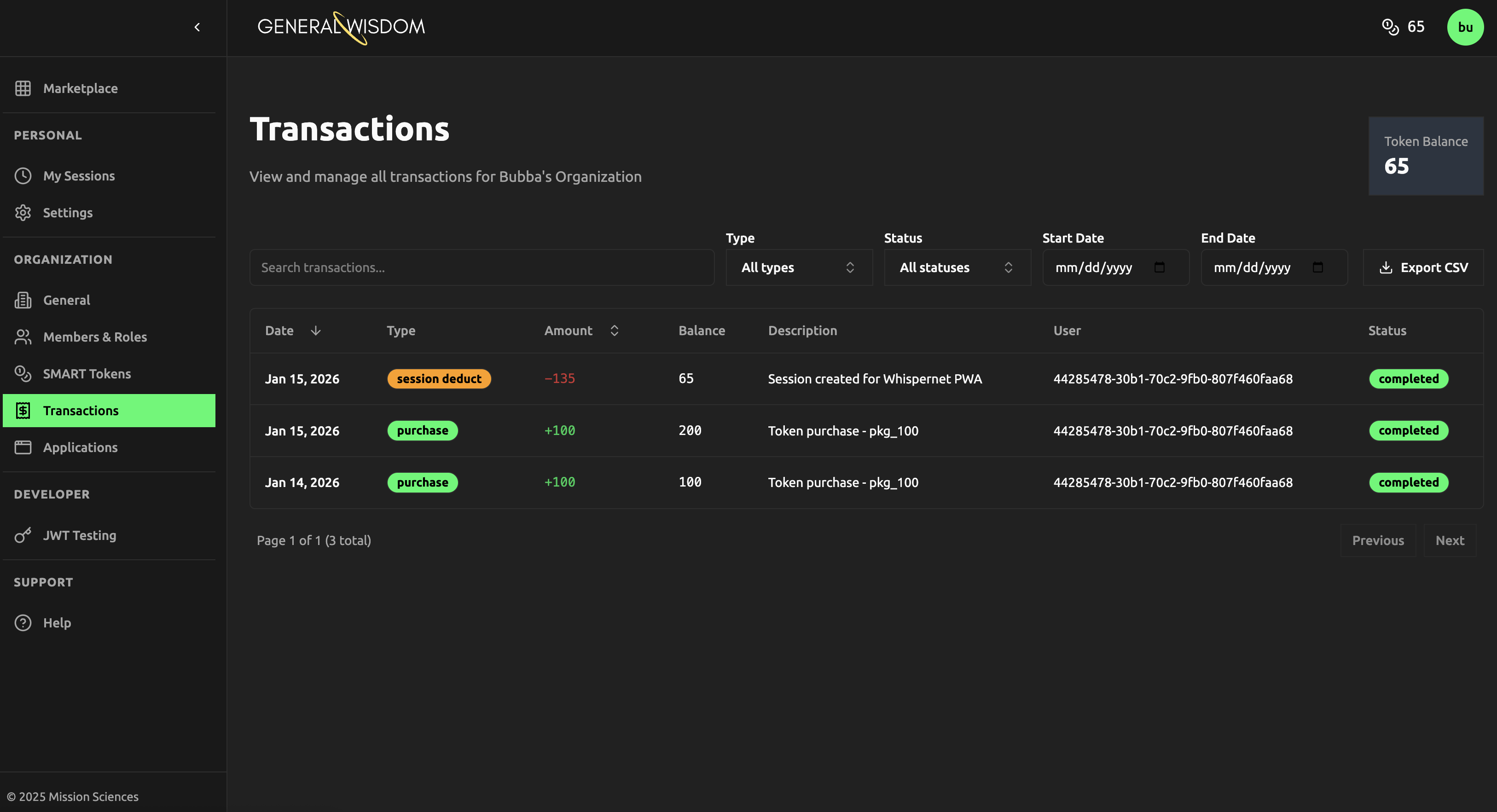Click the Settings gear icon
This screenshot has height=812, width=1497.
[23, 213]
